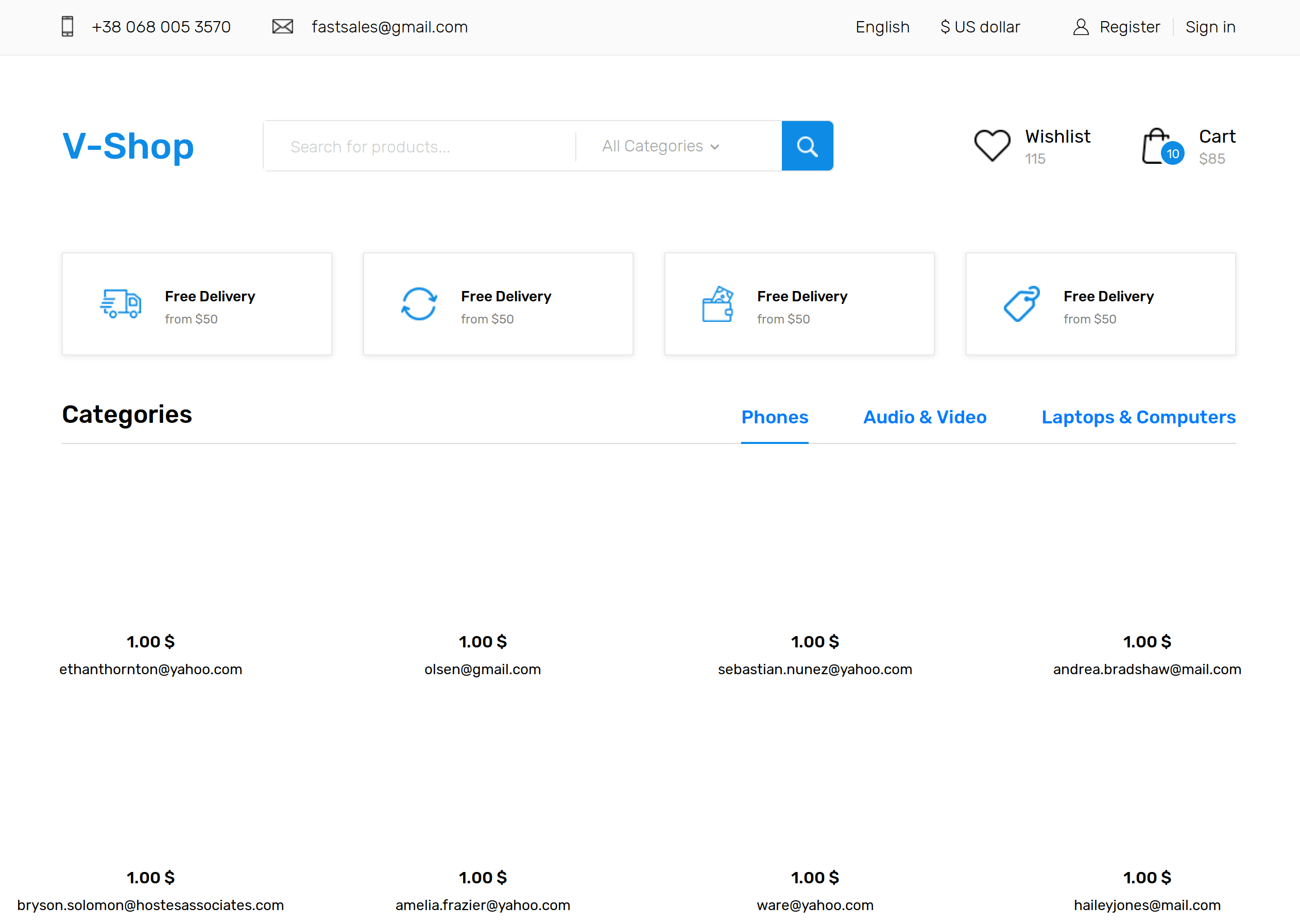Click the V-Shop logo

point(128,146)
